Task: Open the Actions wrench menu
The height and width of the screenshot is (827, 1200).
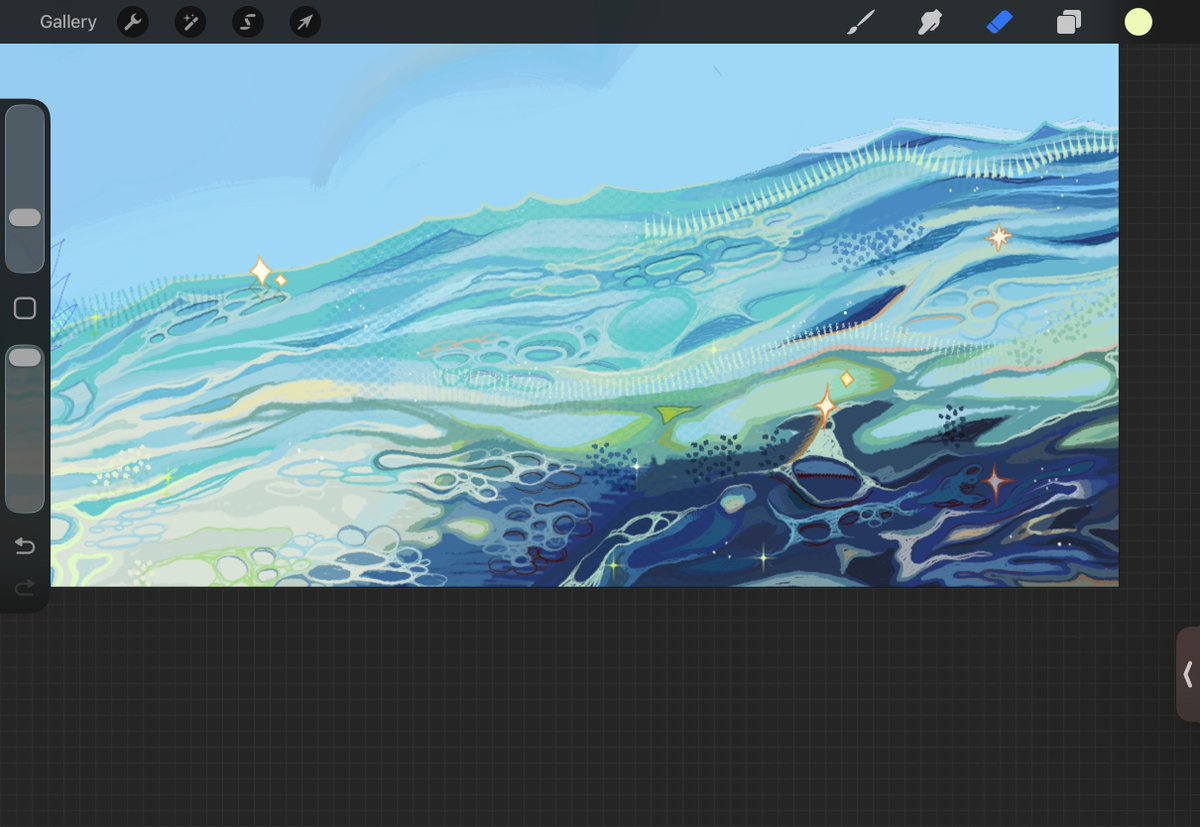Action: point(133,22)
